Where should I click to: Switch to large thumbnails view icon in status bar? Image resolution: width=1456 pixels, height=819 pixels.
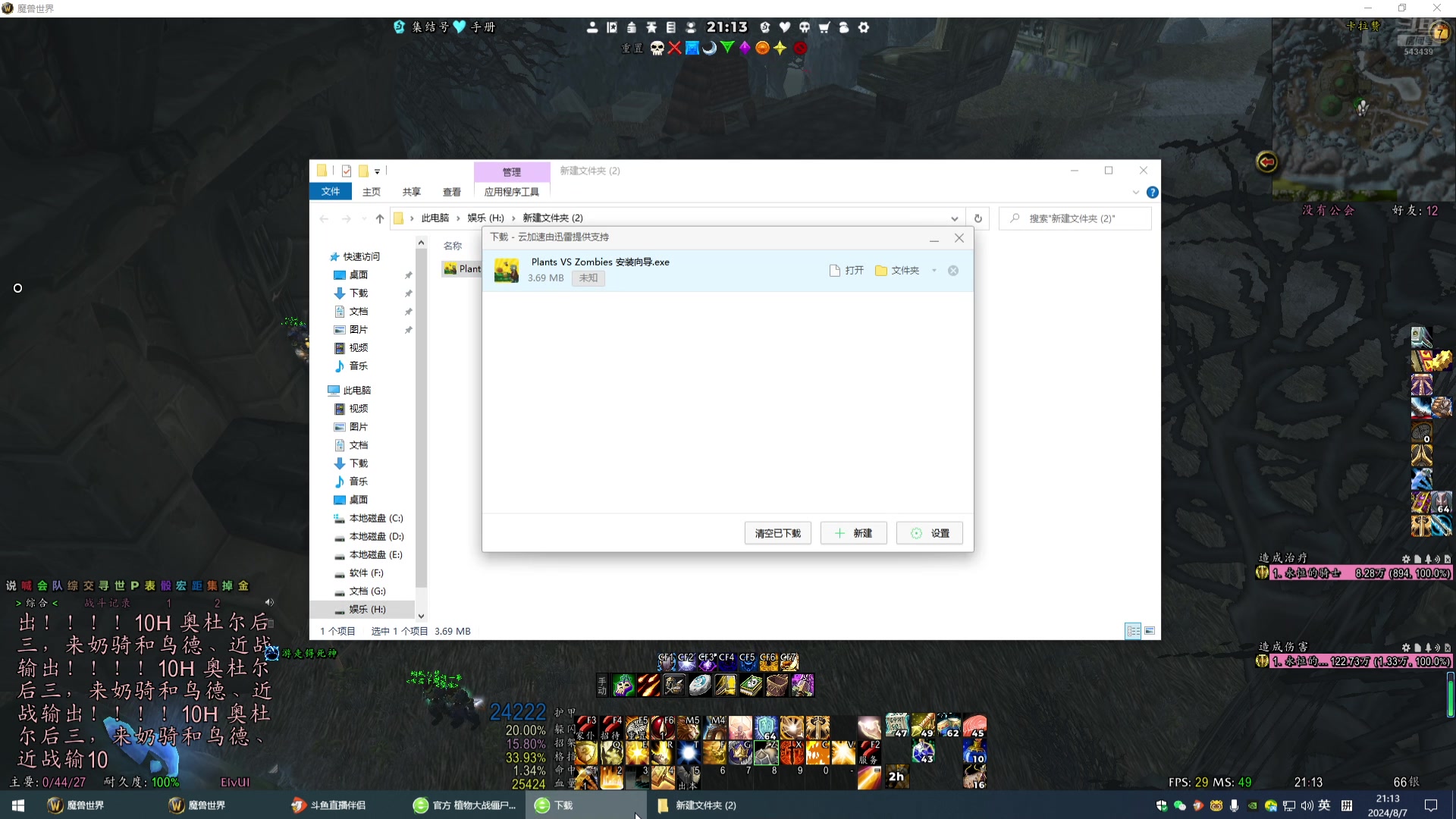click(x=1150, y=631)
